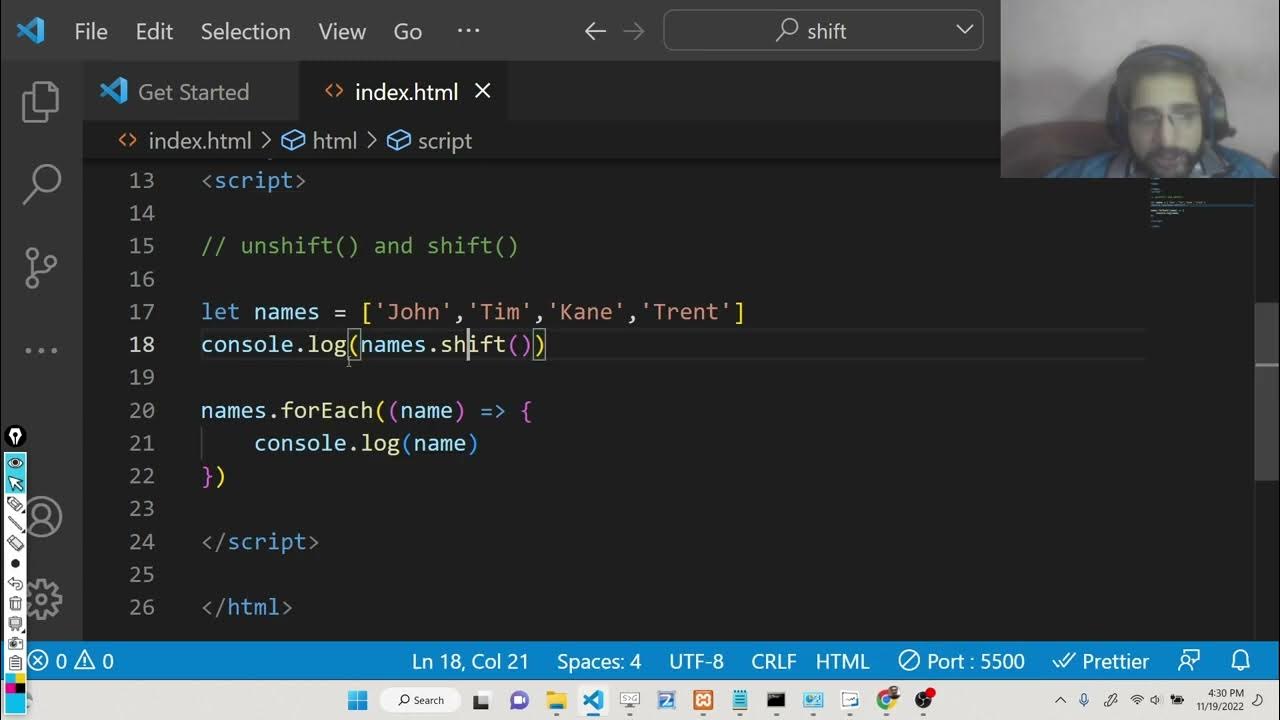Click the feedback icon in status bar
1280x720 pixels.
pyautogui.click(x=1189, y=661)
